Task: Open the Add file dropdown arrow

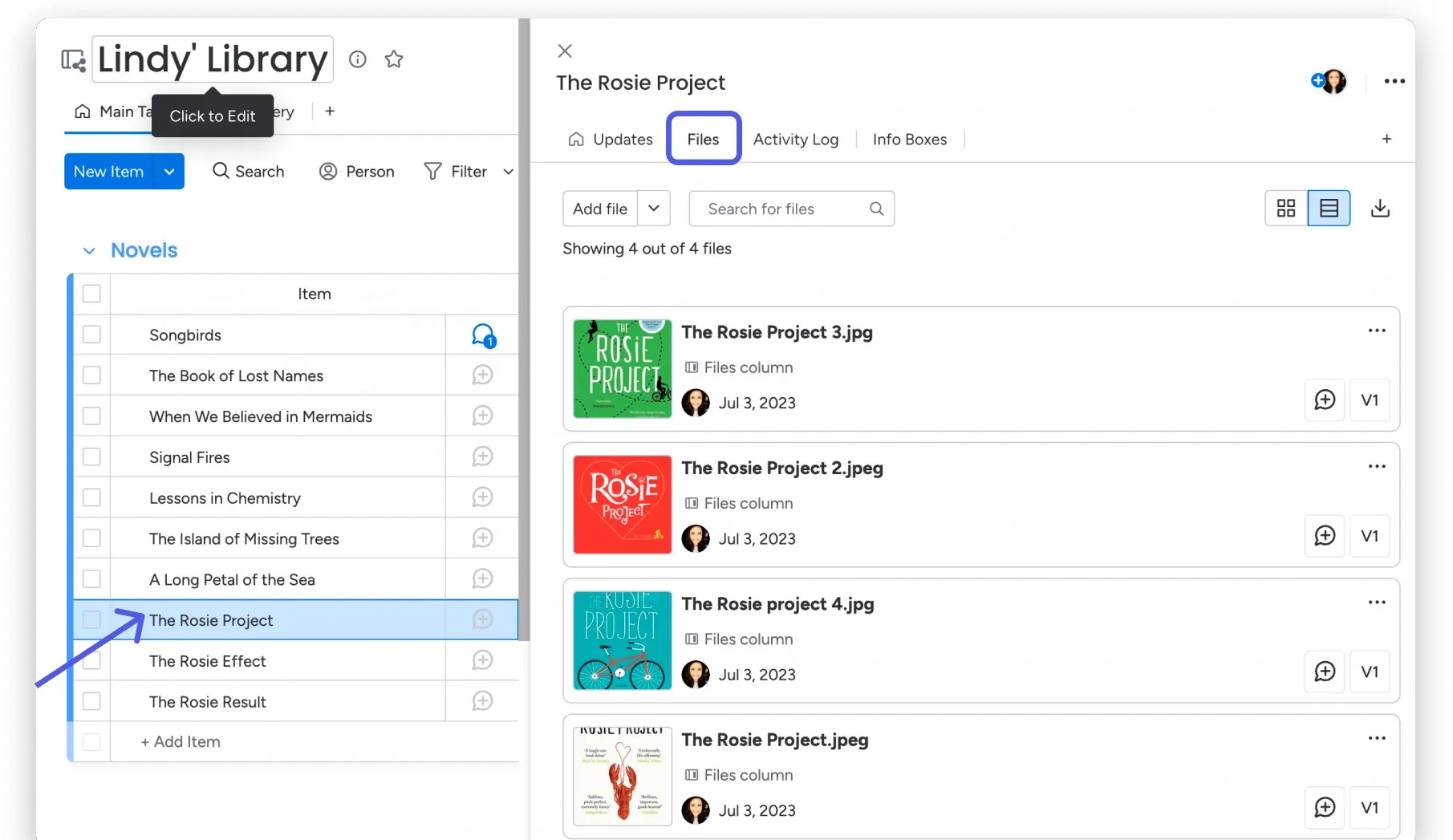Action: pyautogui.click(x=654, y=209)
